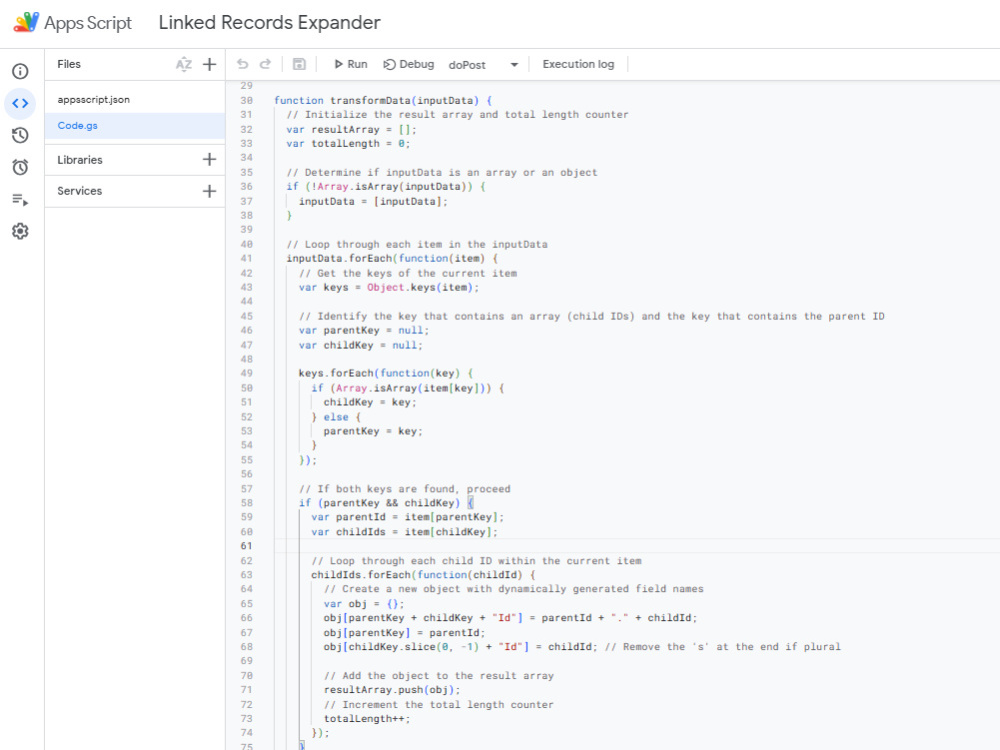Add a new file to the project
Viewport: 1000px width, 750px height.
tap(209, 64)
